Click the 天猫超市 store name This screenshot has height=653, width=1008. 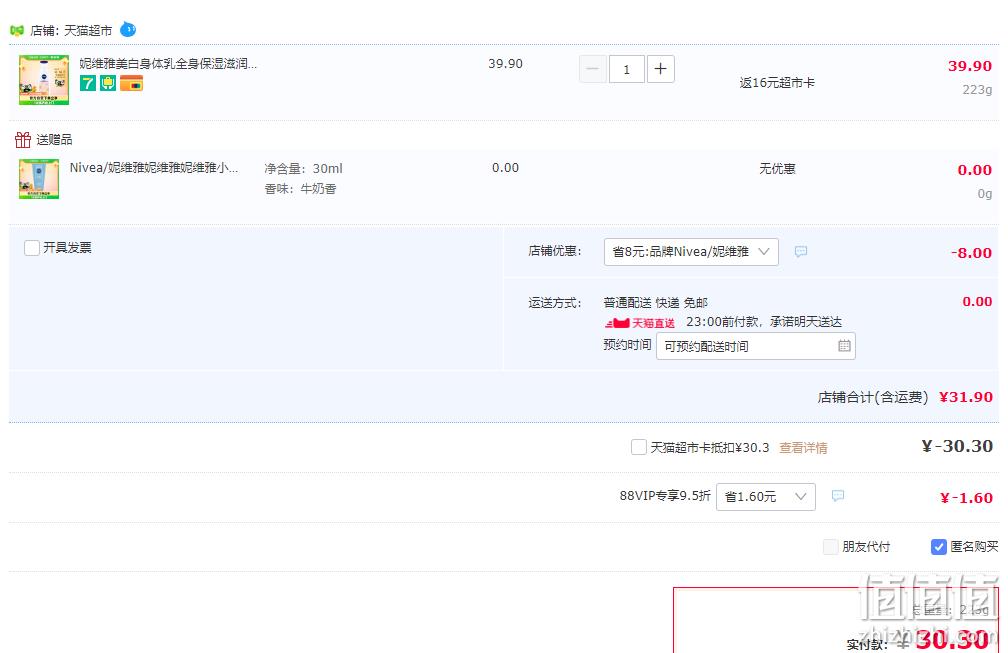pos(87,30)
